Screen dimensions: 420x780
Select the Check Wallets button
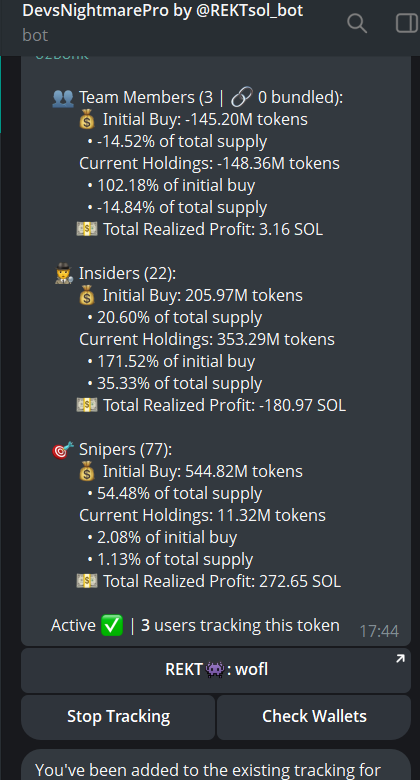[x=314, y=717]
